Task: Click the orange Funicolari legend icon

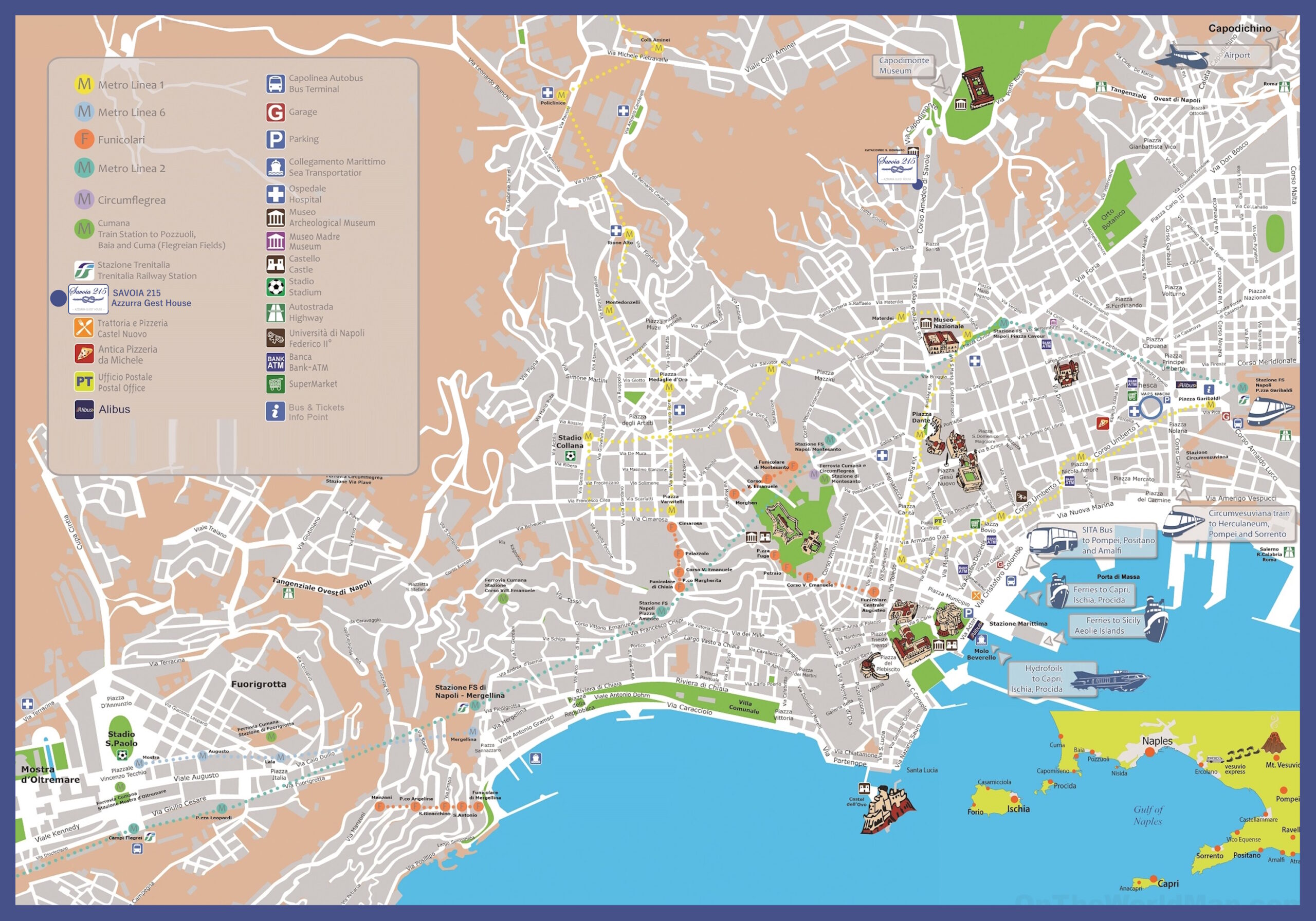Action: tap(84, 139)
